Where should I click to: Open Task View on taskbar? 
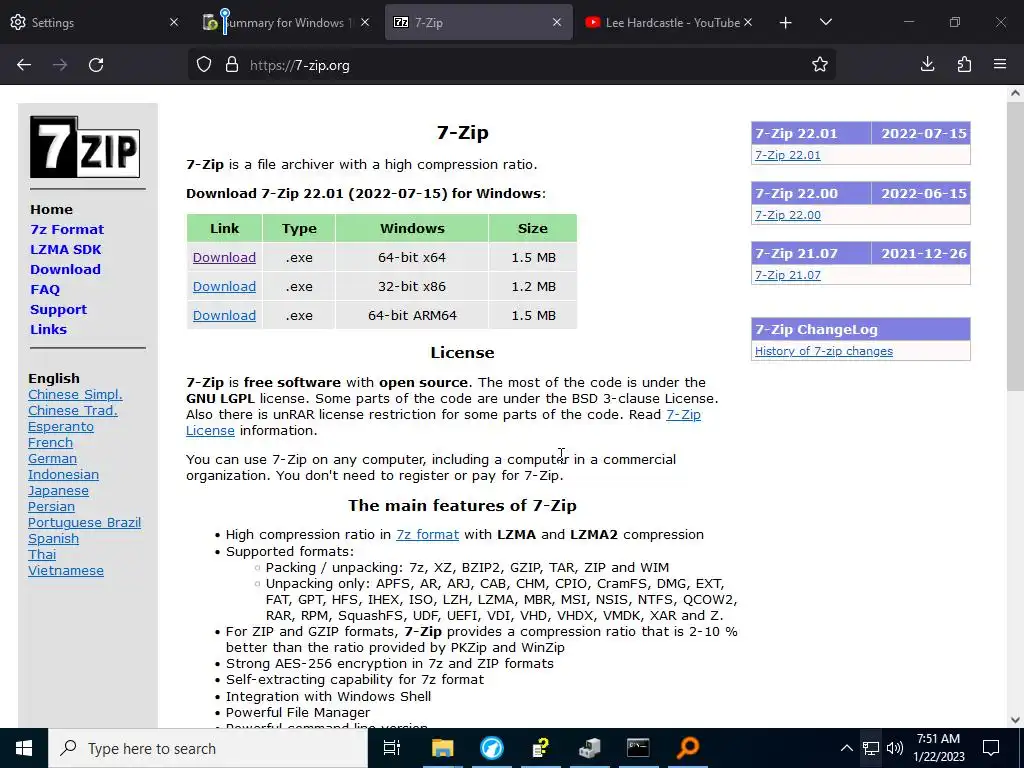(392, 748)
